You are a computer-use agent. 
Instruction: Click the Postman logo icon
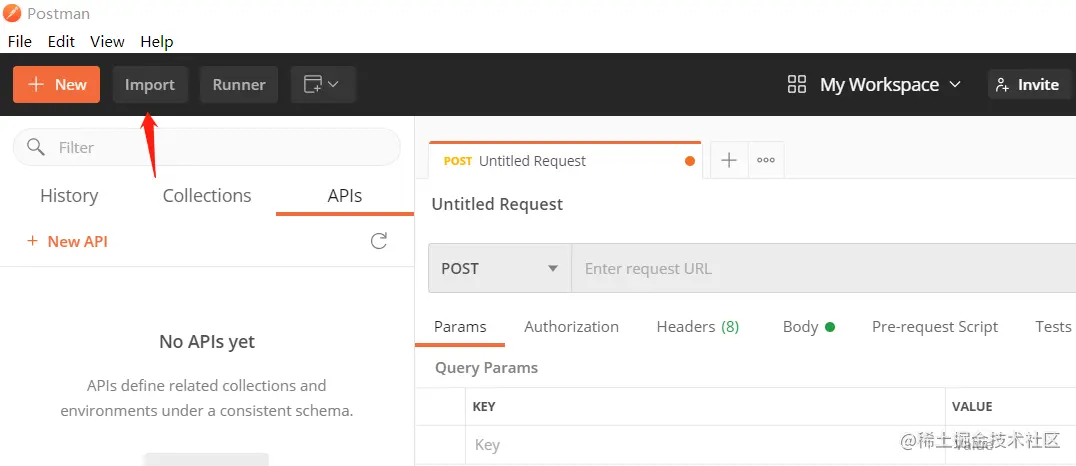point(11,14)
